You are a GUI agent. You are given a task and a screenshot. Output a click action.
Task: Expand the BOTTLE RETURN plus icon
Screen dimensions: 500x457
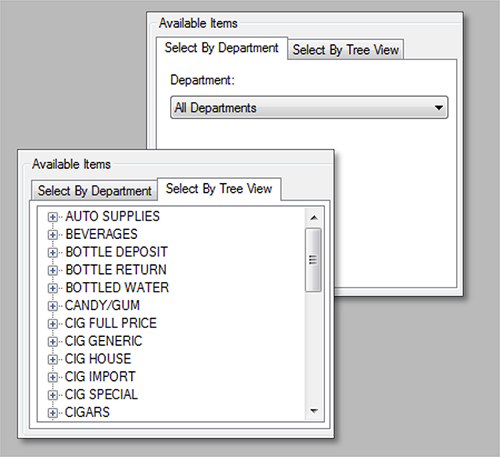tap(52, 270)
